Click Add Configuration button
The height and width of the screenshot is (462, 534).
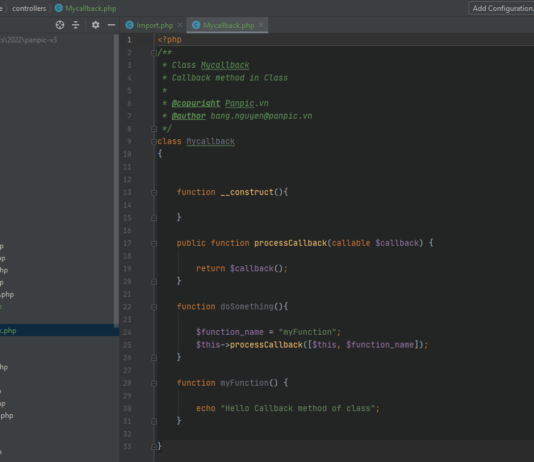click(502, 9)
